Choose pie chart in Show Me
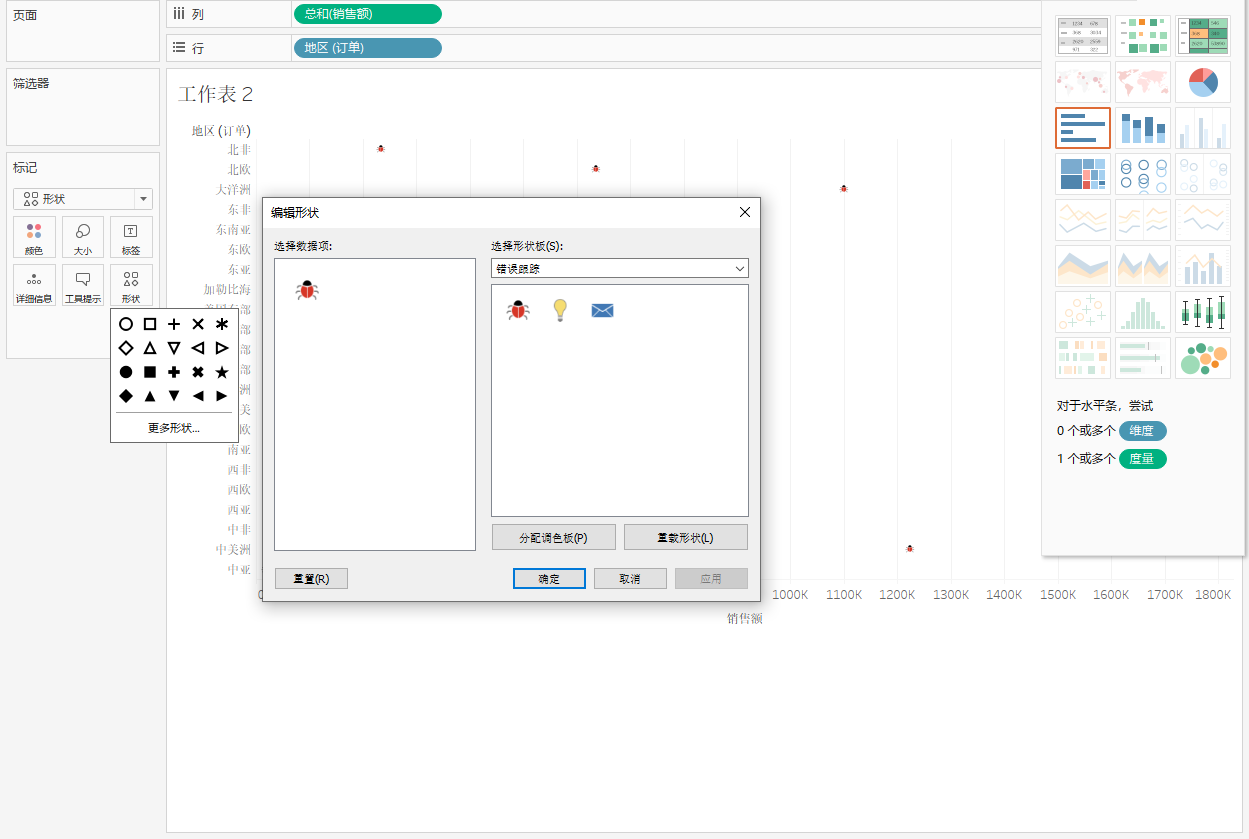1249x839 pixels. (1203, 82)
